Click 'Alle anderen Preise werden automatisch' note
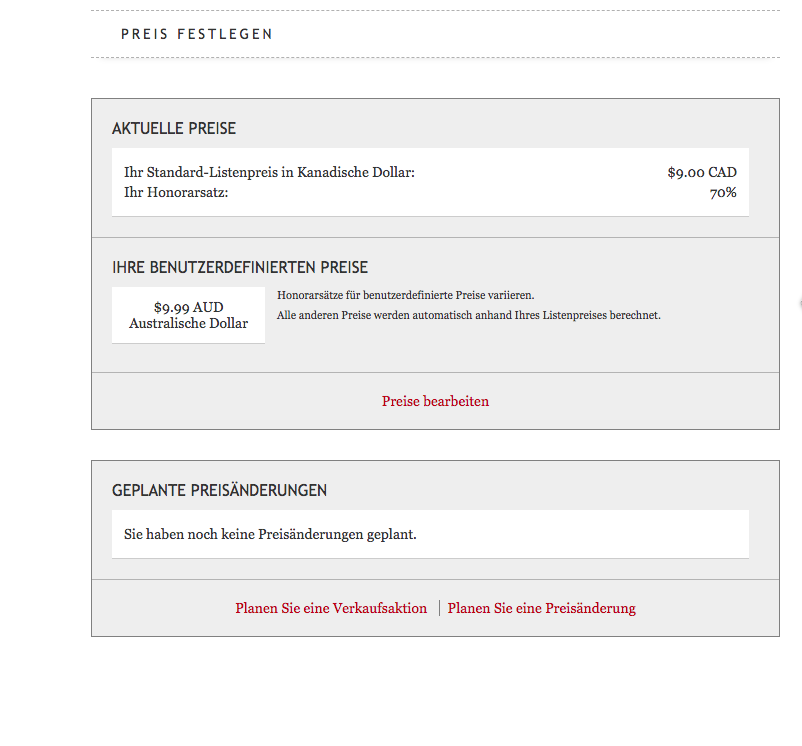The height and width of the screenshot is (746, 802). tap(469, 315)
